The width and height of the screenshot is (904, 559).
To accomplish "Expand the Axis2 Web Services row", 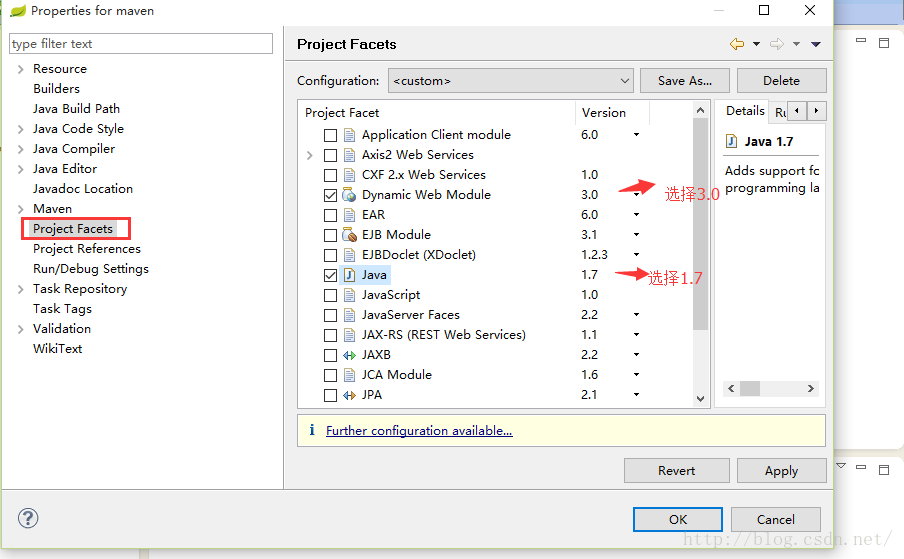I will [x=310, y=155].
